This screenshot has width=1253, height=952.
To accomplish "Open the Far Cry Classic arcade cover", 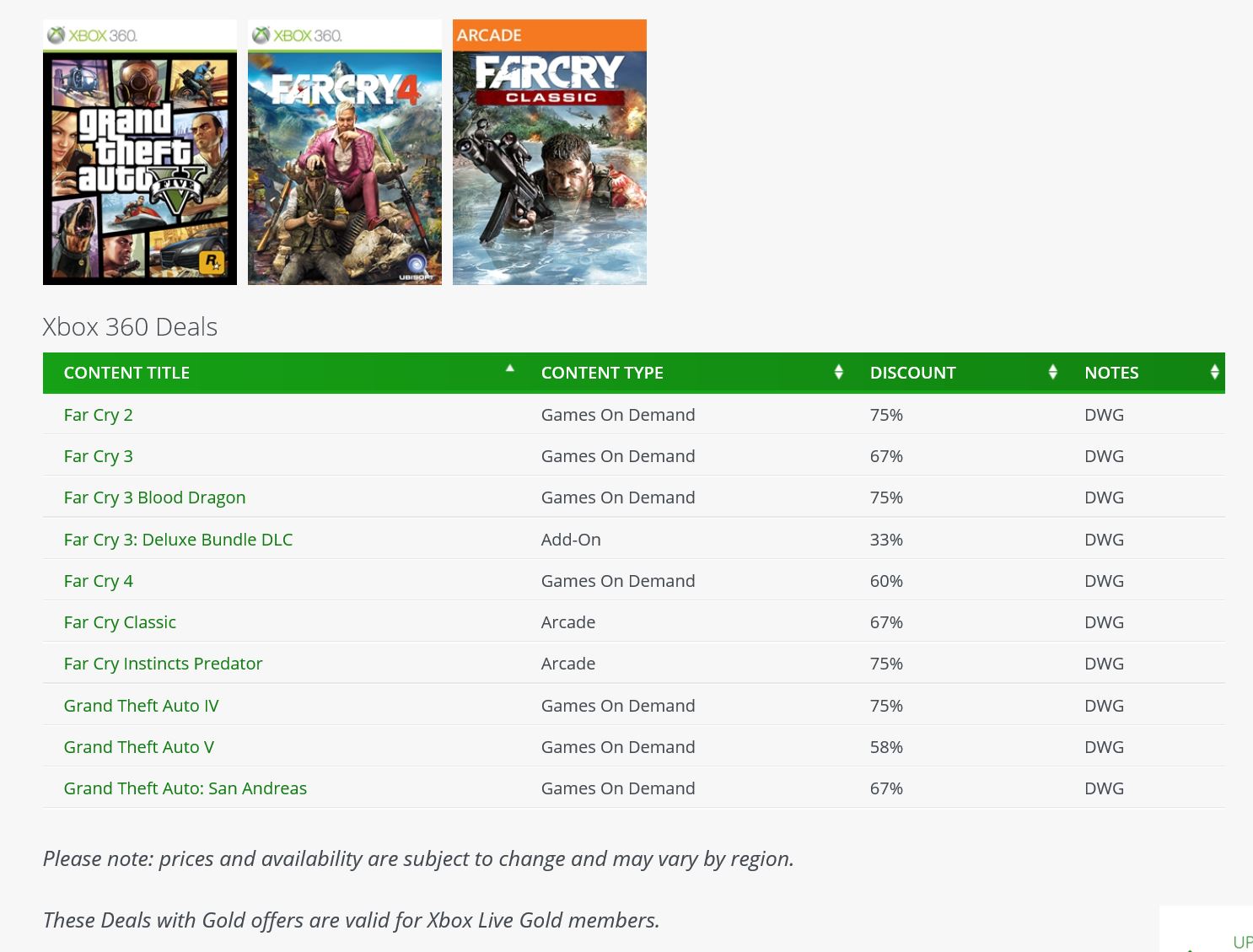I will point(550,153).
